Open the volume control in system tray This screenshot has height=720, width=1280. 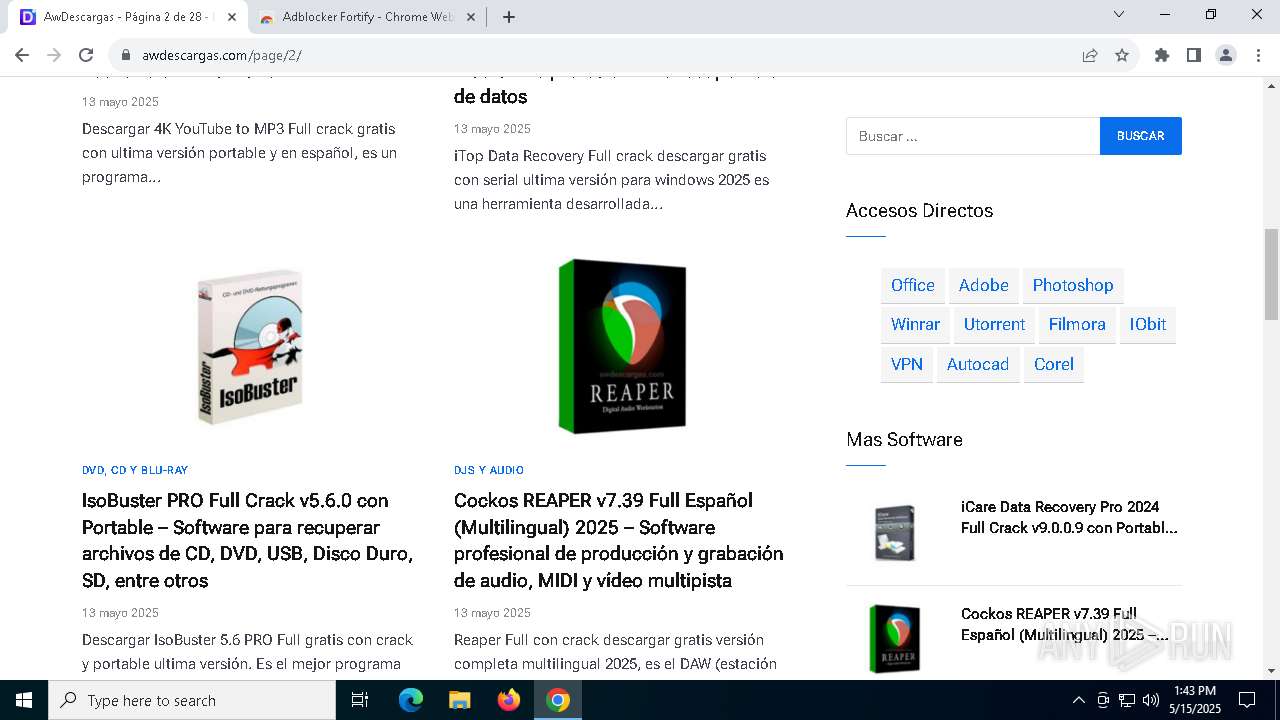(1151, 700)
